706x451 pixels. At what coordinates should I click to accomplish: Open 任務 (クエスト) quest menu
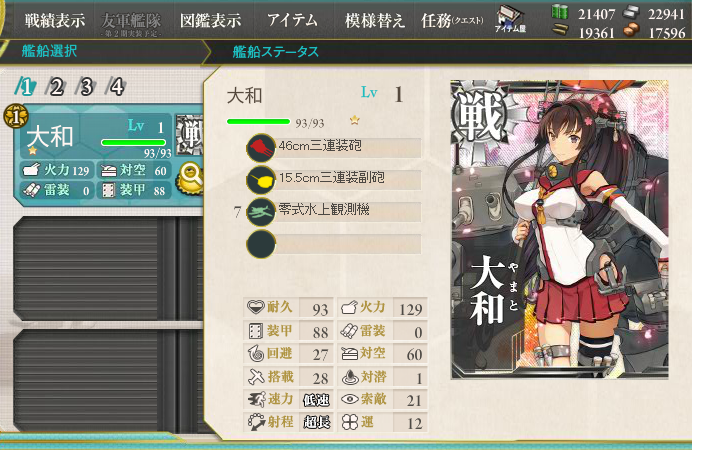tap(452, 21)
